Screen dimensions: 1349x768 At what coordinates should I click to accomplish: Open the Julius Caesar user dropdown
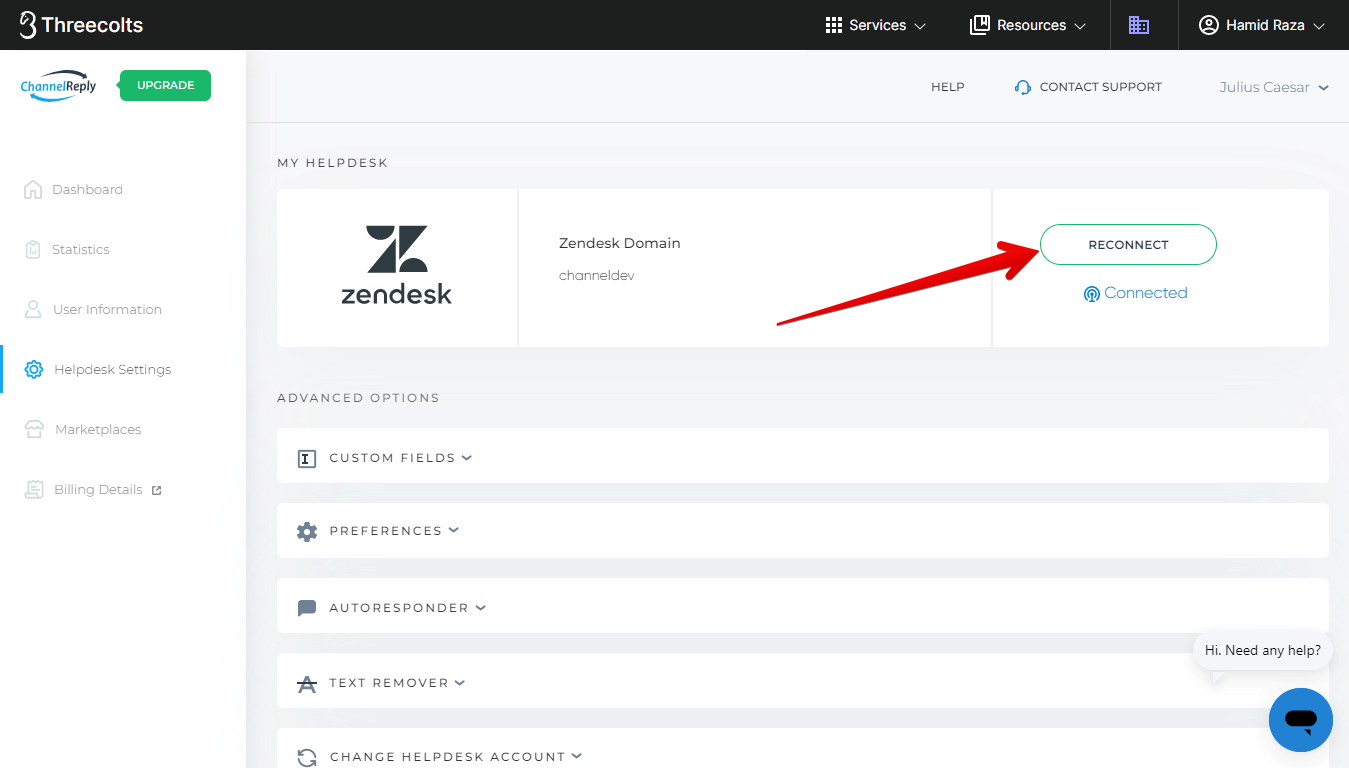tap(1274, 87)
